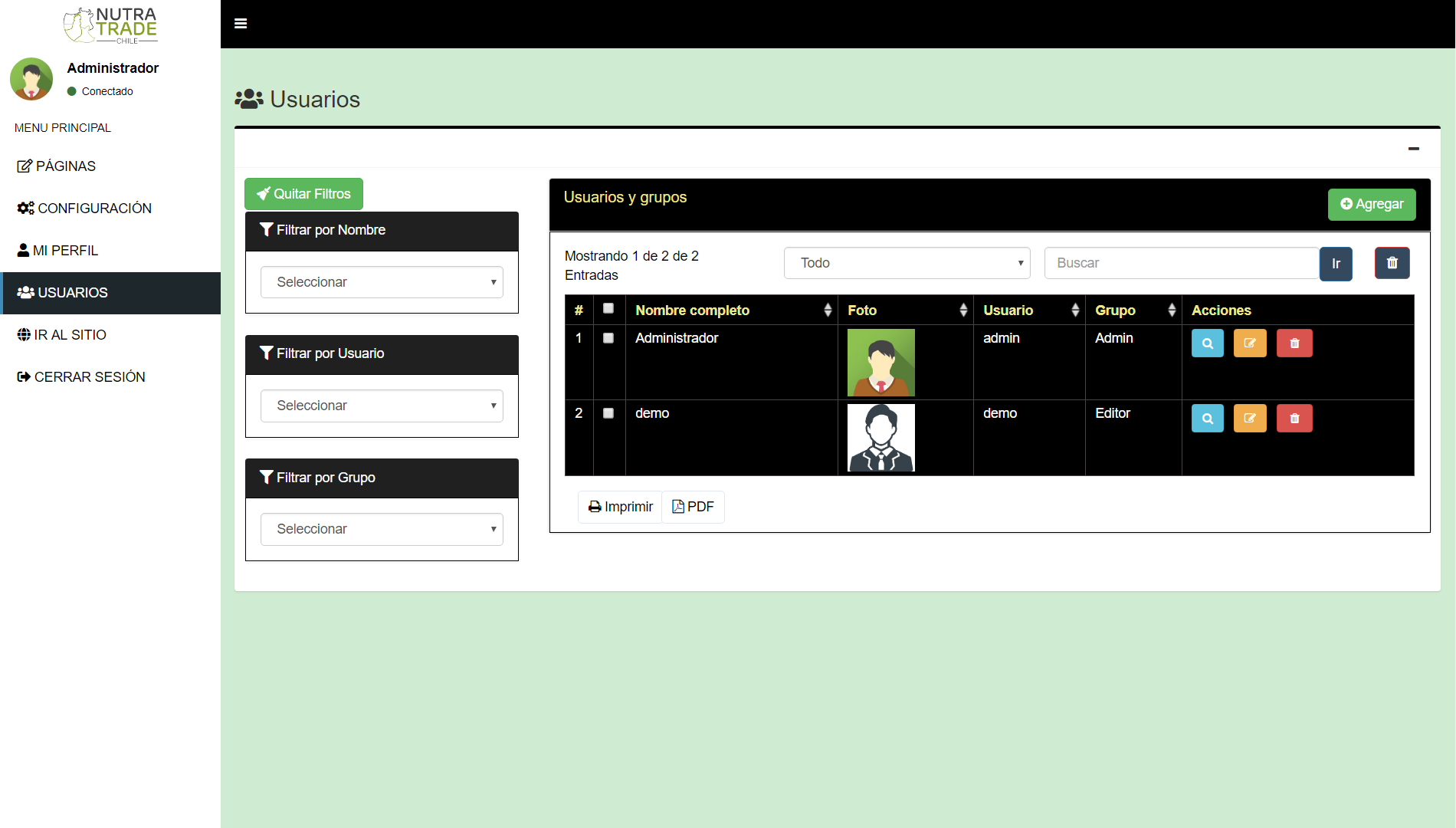The height and width of the screenshot is (828, 1456).
Task: Sort table by Nombre completo column arrows
Action: pyautogui.click(x=828, y=310)
